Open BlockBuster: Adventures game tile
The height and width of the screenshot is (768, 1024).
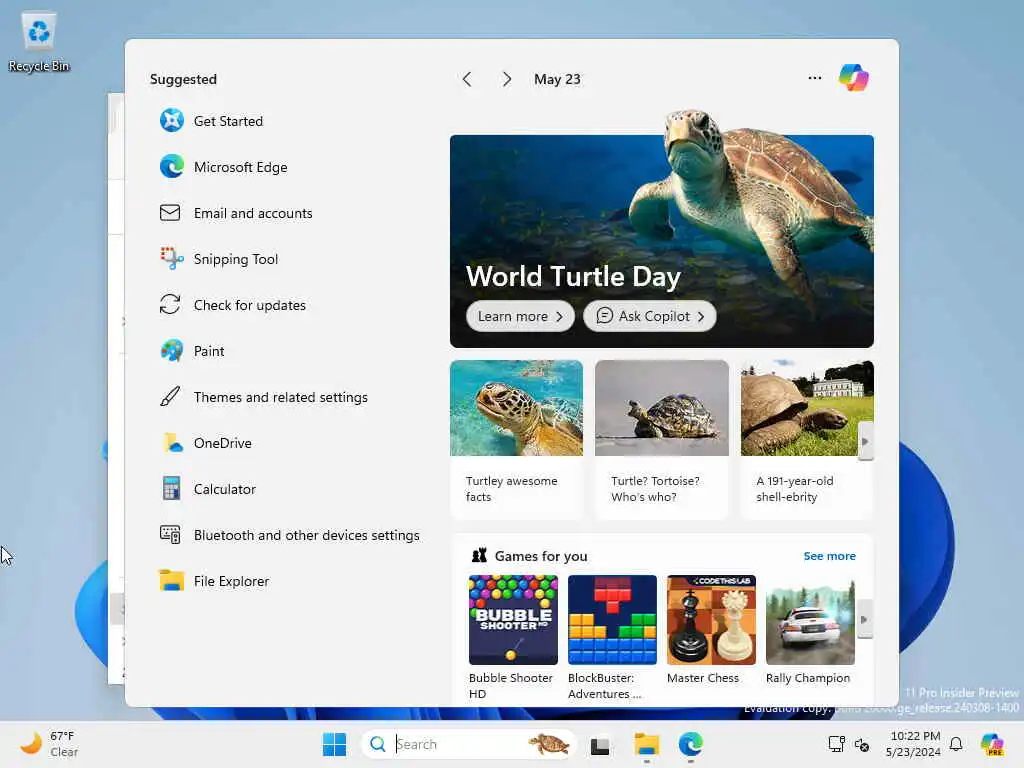point(613,637)
